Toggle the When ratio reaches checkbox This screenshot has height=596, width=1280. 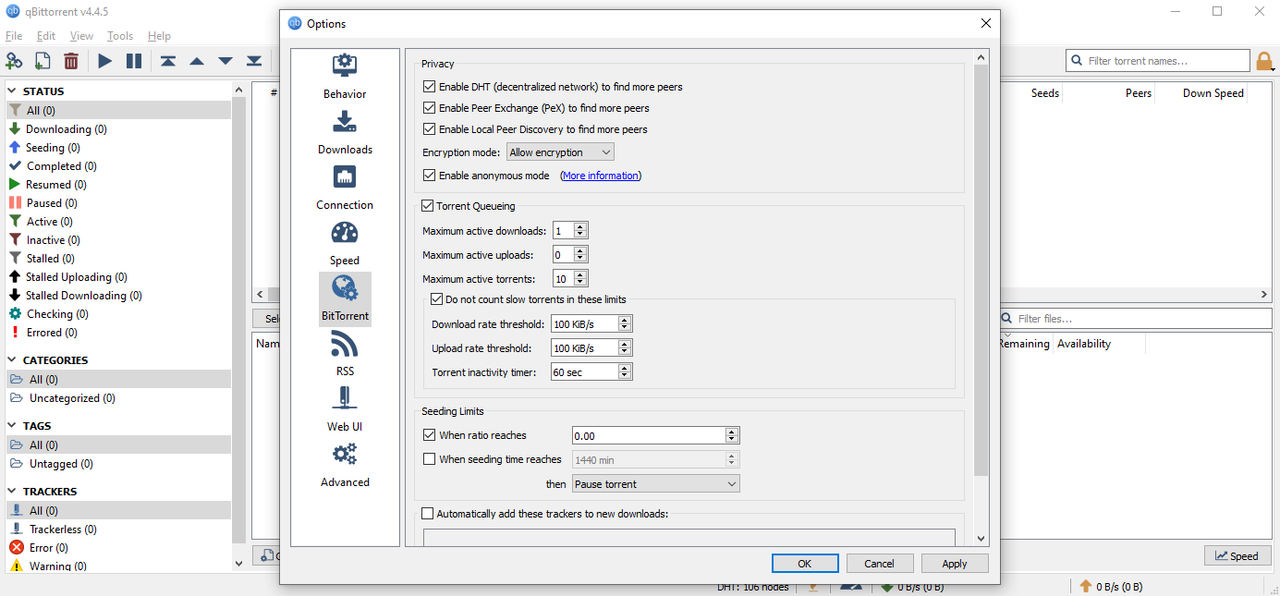click(x=430, y=435)
